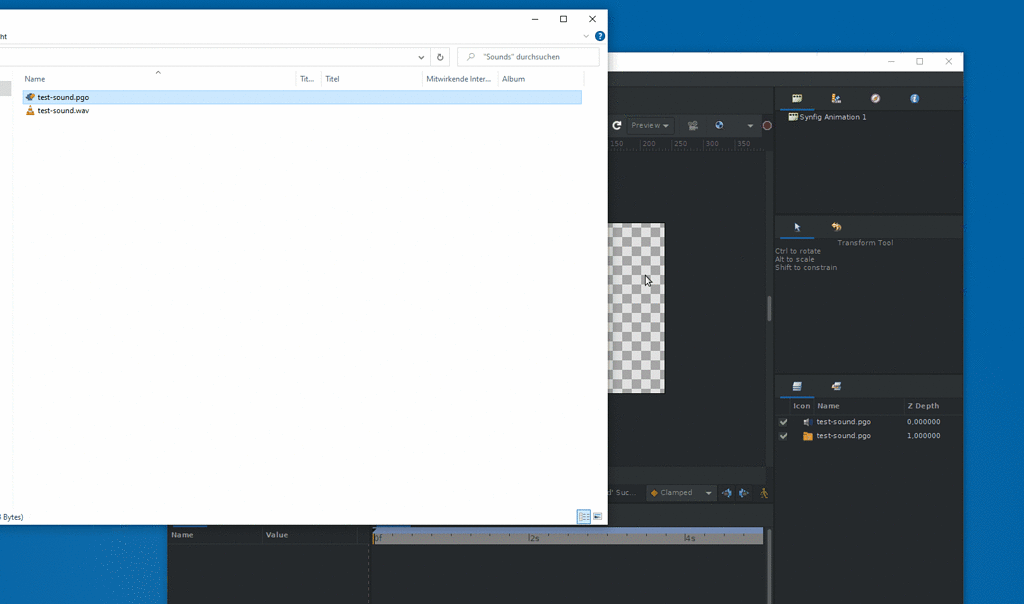
Task: Click the Explorer refresh button beside the address bar
Action: click(x=440, y=57)
